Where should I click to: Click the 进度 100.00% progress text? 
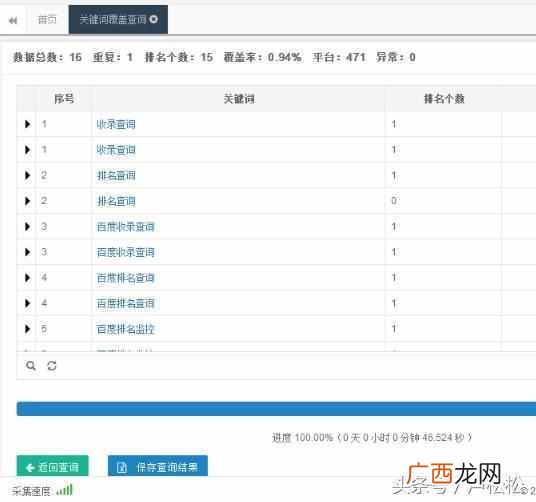coord(372,437)
